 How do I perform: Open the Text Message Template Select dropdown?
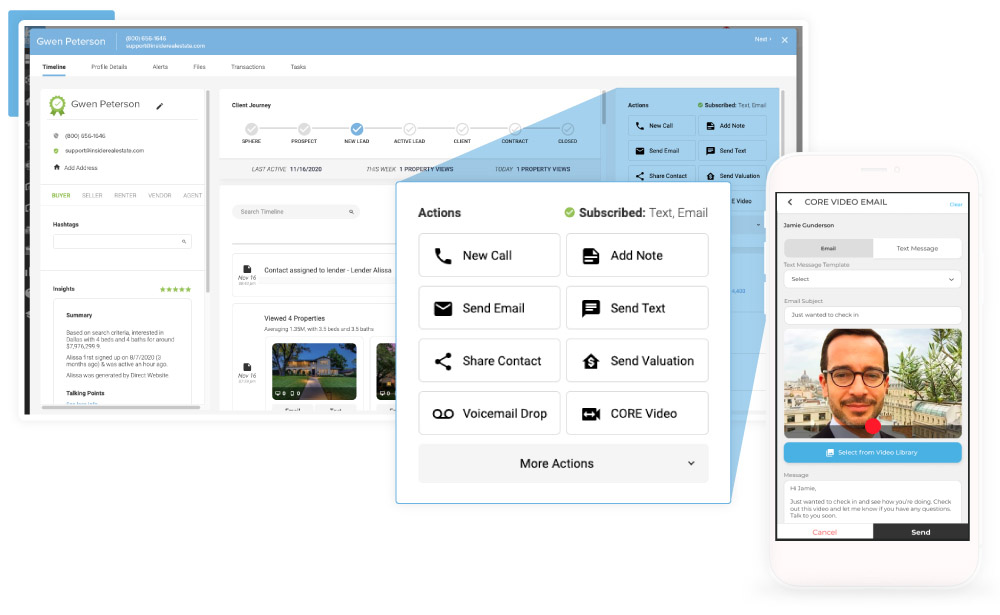coord(872,279)
